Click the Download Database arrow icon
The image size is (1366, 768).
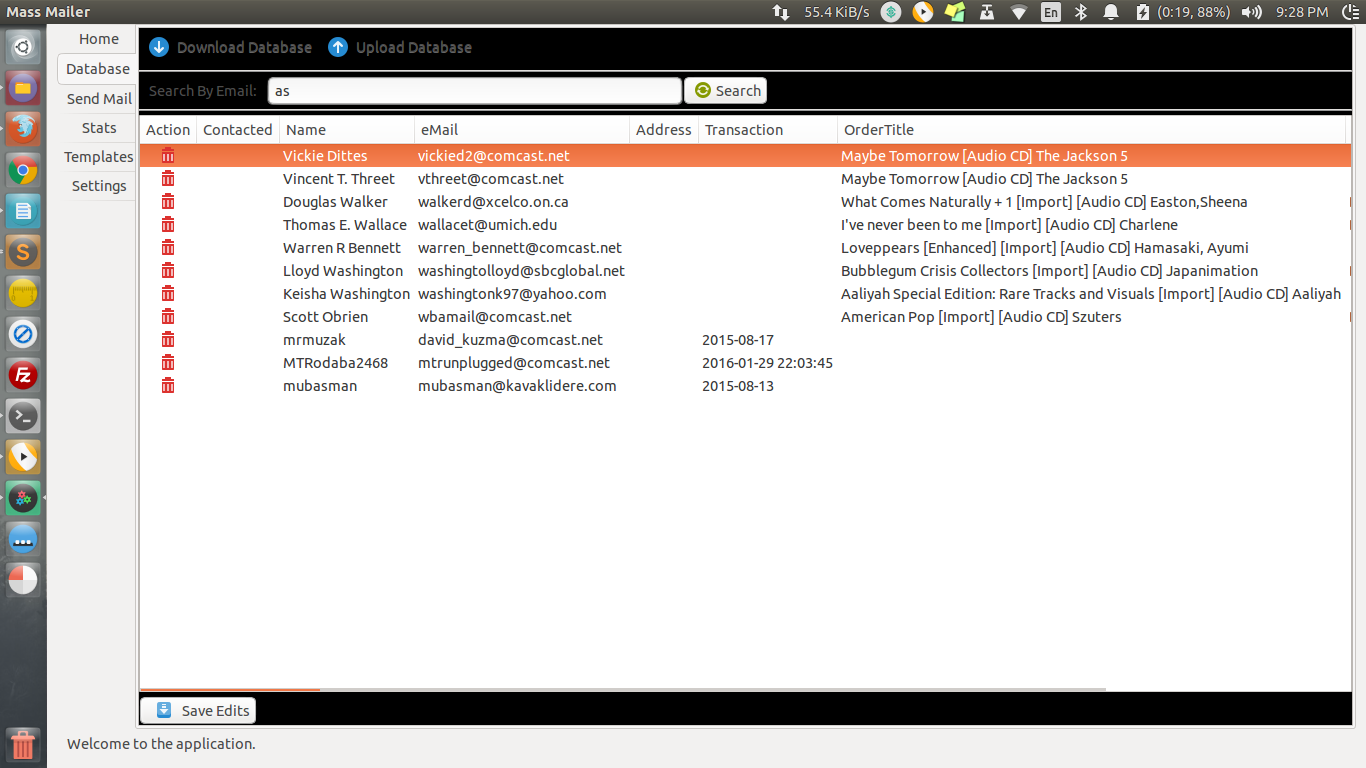pos(159,47)
